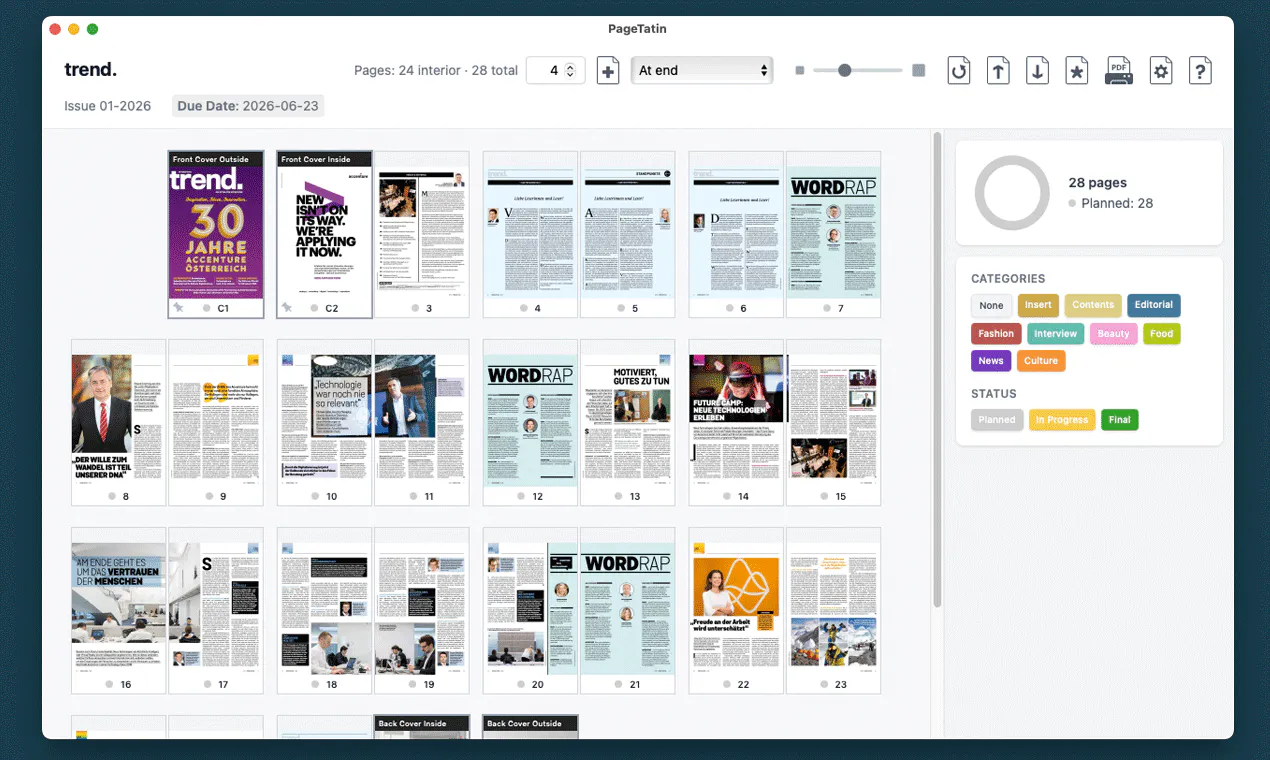Toggle the None category tag
The height and width of the screenshot is (760, 1270).
point(991,305)
